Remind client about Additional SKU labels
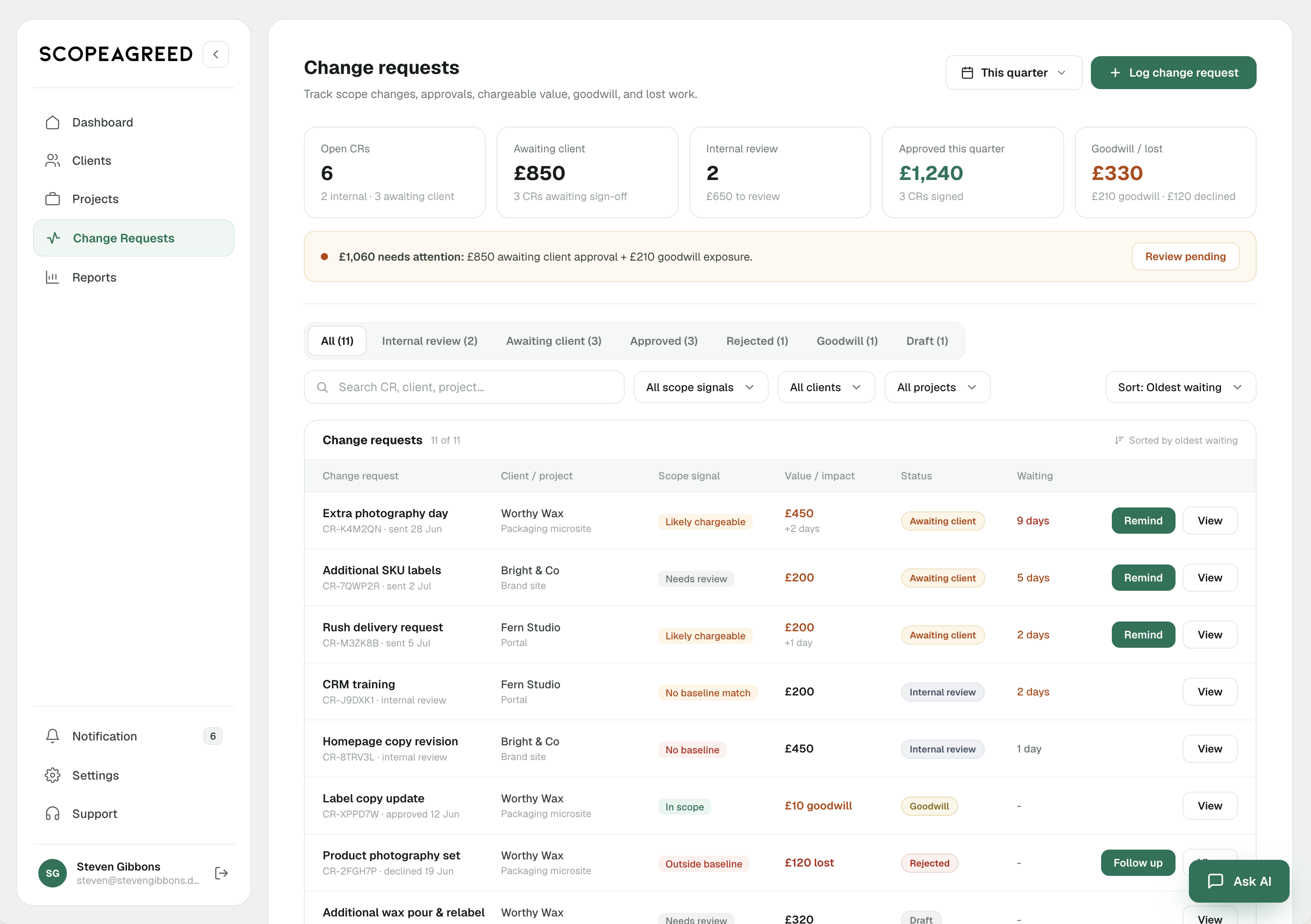The width and height of the screenshot is (1311, 924). (x=1143, y=577)
